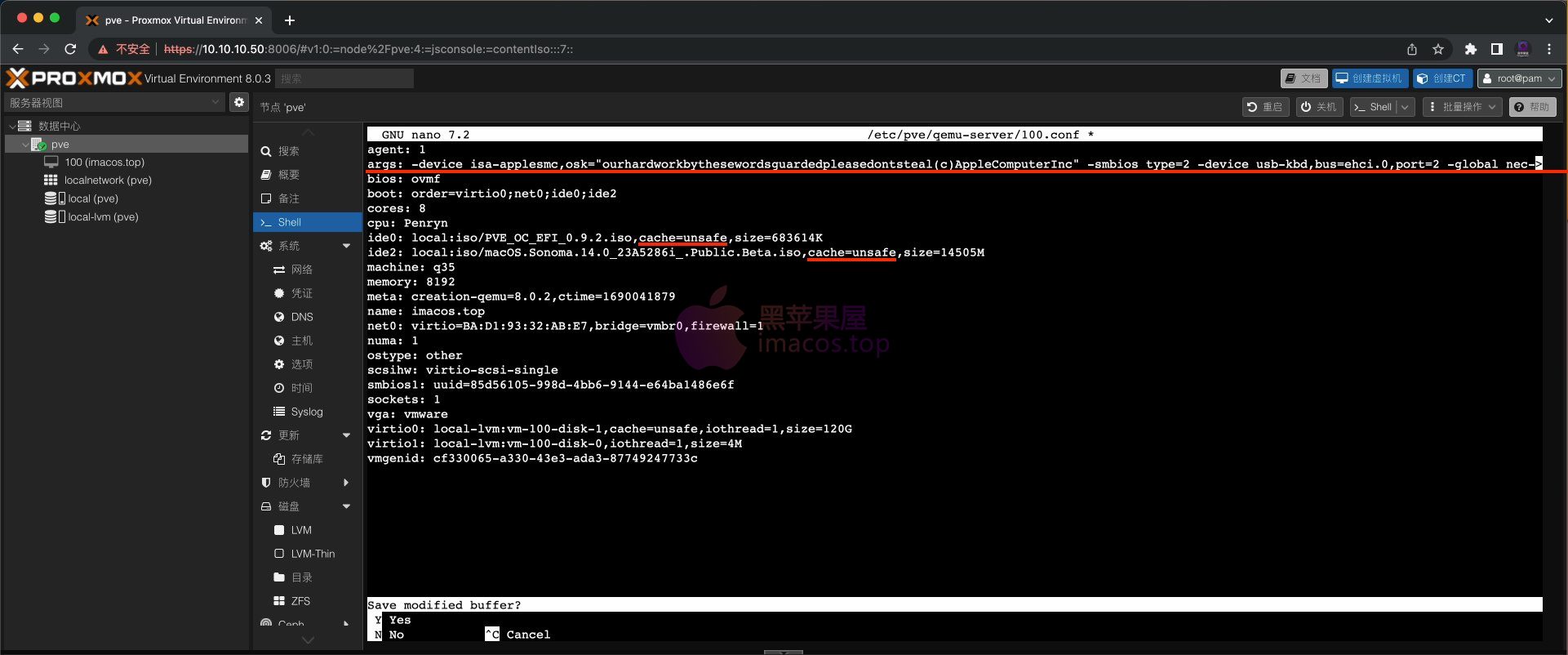Open the Network menu item
The width and height of the screenshot is (1568, 655).
coord(307,270)
